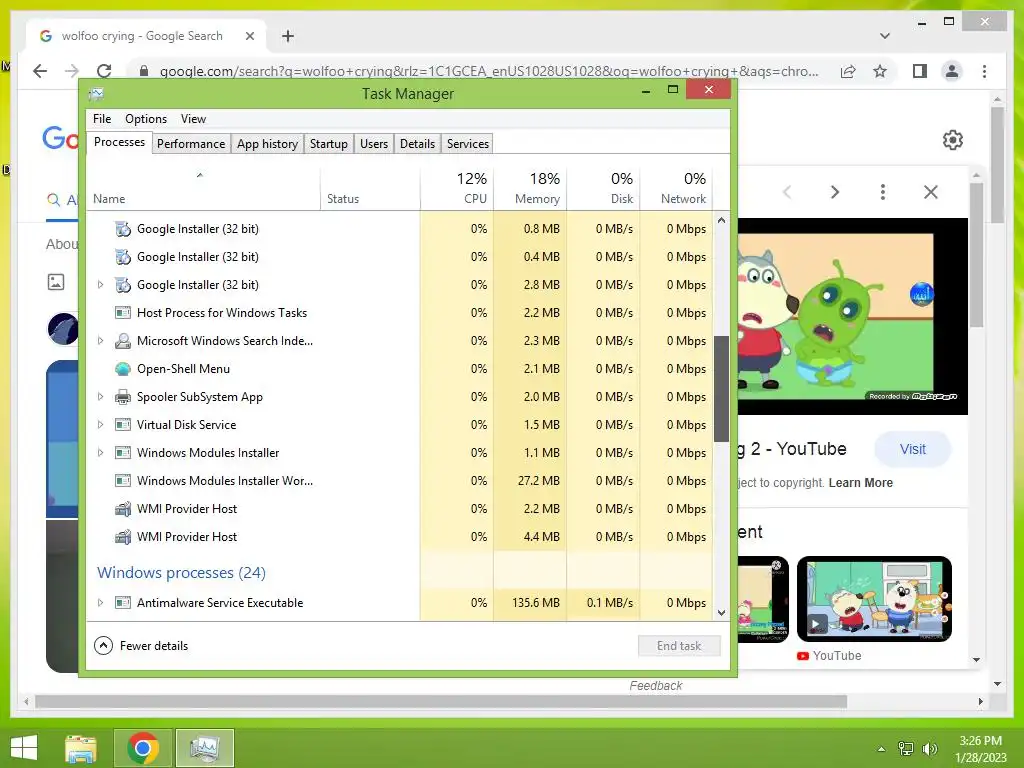Screen dimensions: 1024x768
Task: Click Task Manager vertical scrollbar thumb
Action: 721,389
